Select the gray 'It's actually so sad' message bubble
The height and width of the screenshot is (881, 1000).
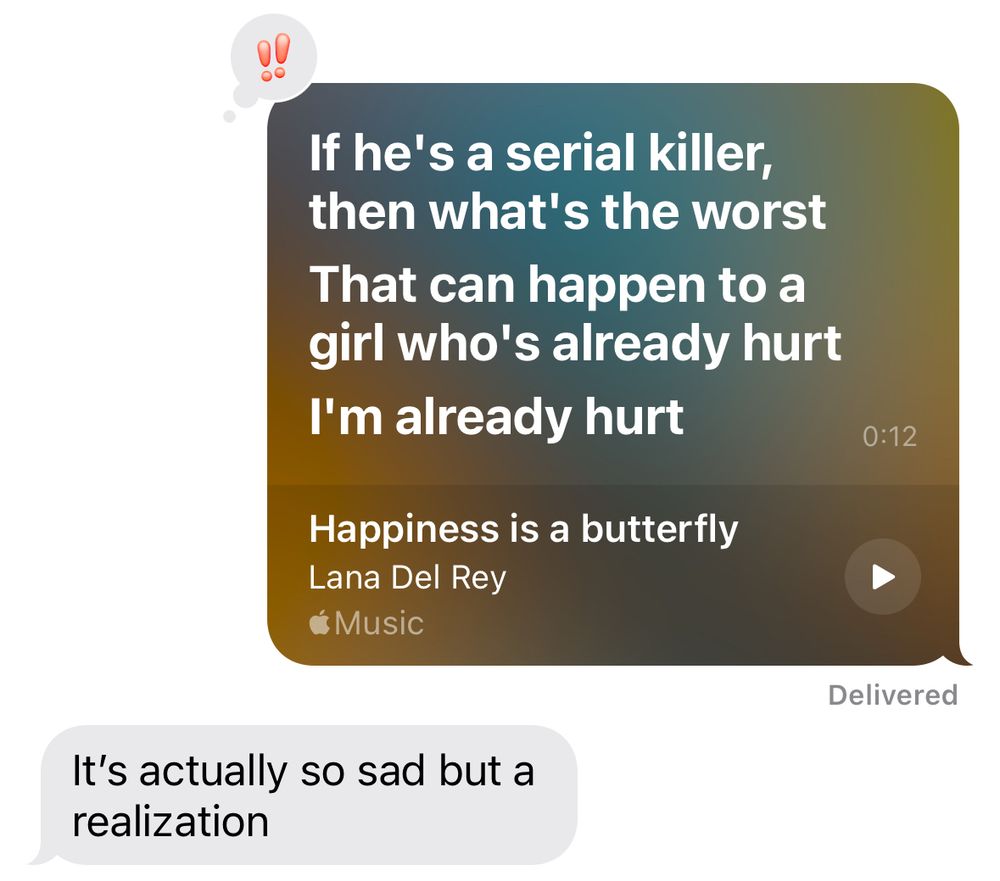[x=305, y=795]
